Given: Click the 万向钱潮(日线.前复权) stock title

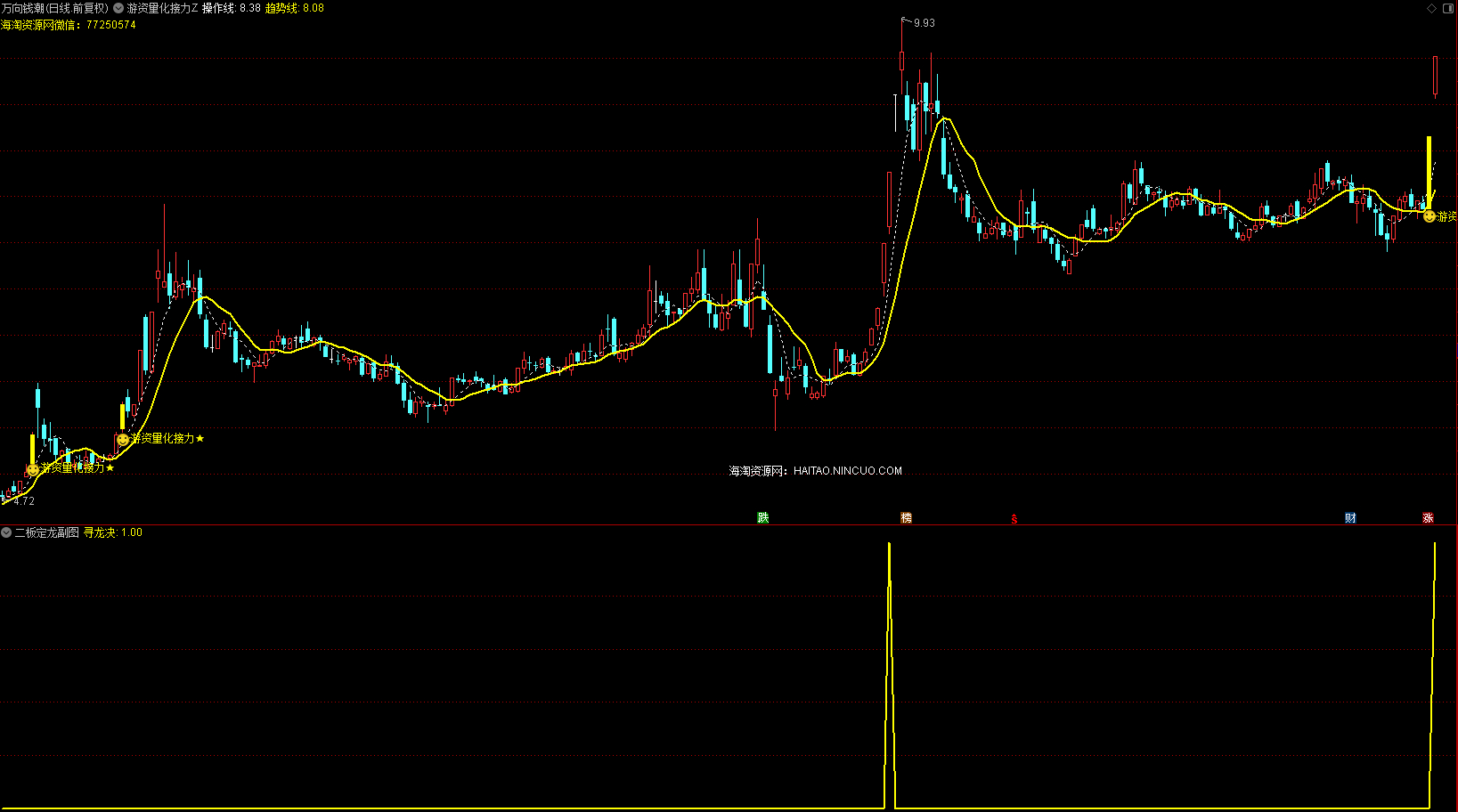Looking at the screenshot, I should coord(55,8).
